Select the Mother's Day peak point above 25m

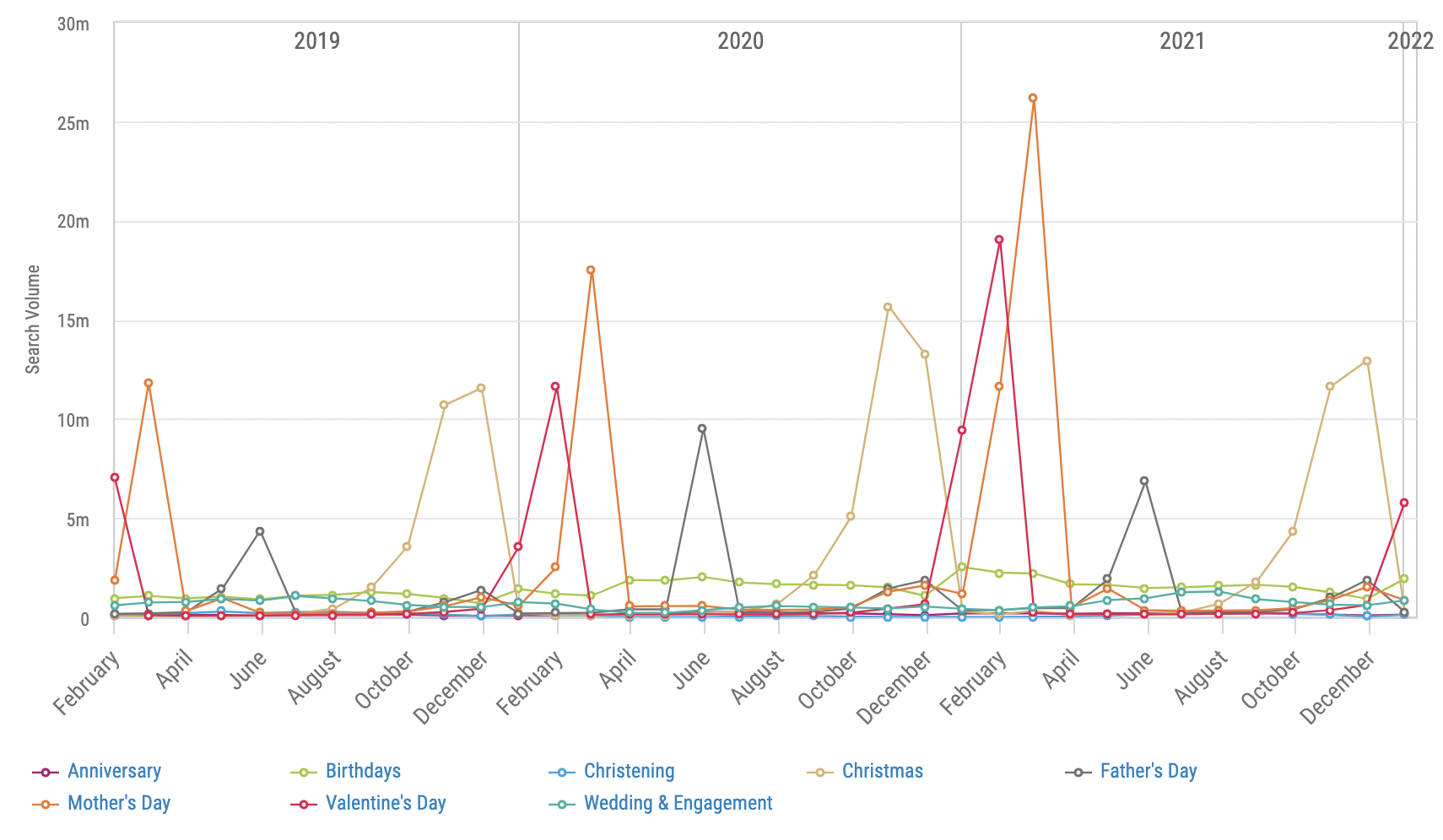click(x=1033, y=98)
